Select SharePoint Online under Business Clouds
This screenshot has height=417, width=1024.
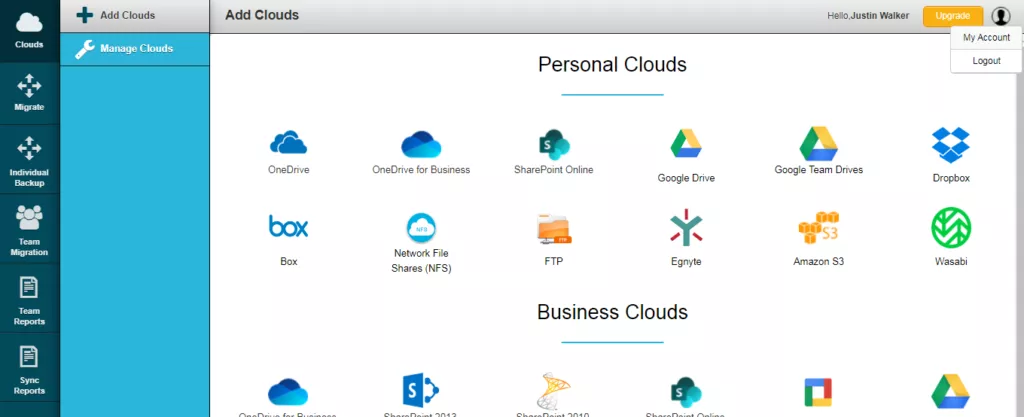coord(686,397)
